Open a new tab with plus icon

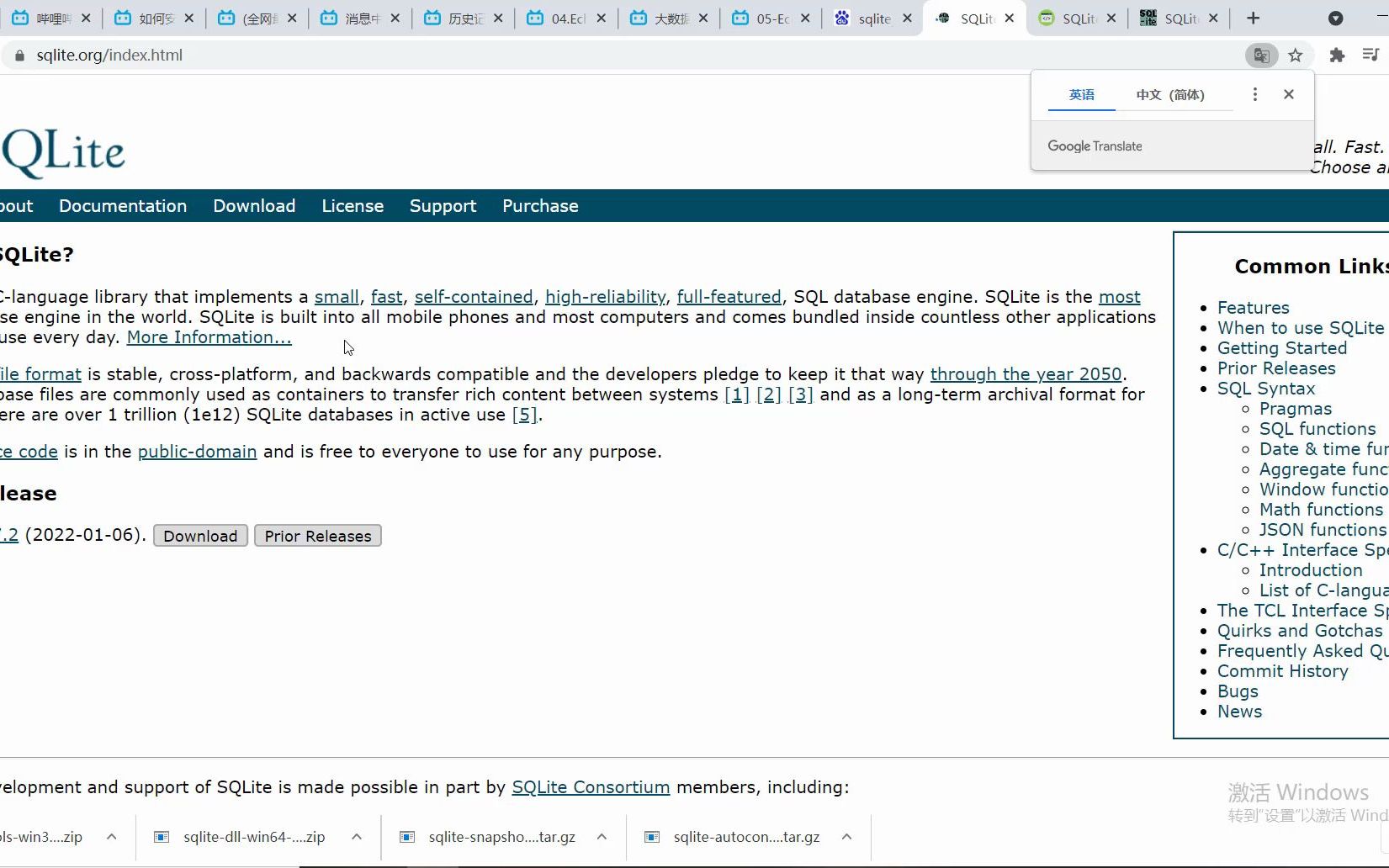(x=1253, y=19)
